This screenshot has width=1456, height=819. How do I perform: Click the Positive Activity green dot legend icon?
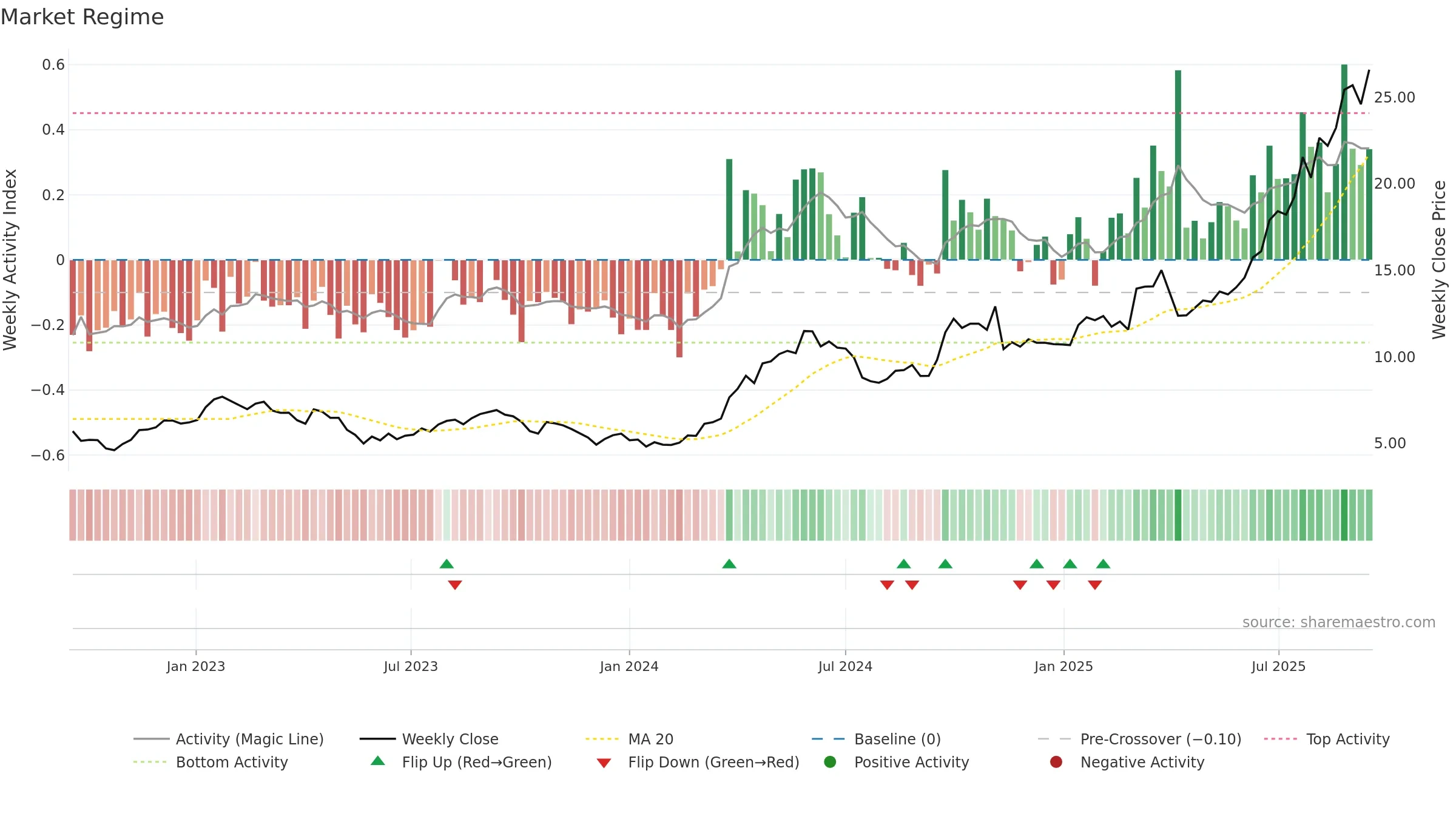pyautogui.click(x=830, y=762)
